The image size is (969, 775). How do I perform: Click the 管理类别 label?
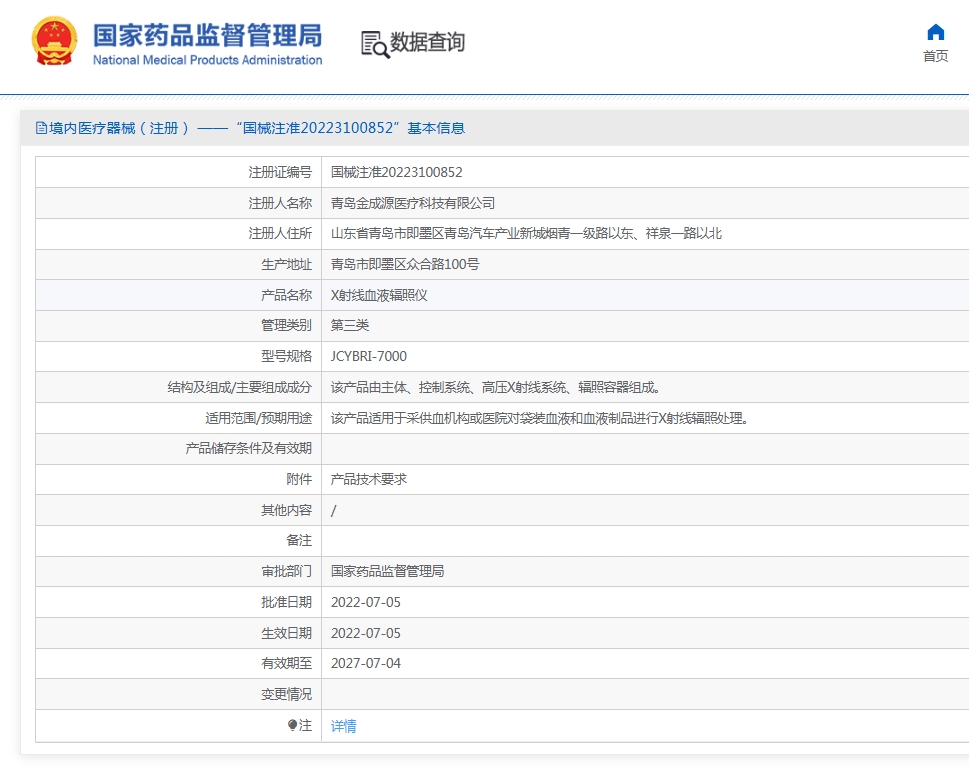pos(286,325)
